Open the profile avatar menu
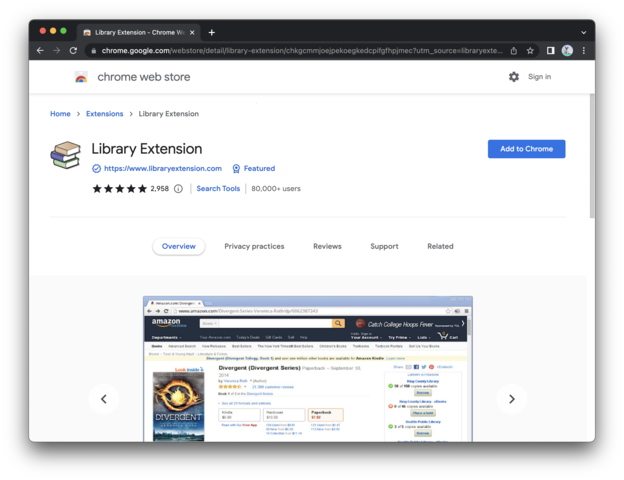This screenshot has width=624, height=480. point(567,51)
